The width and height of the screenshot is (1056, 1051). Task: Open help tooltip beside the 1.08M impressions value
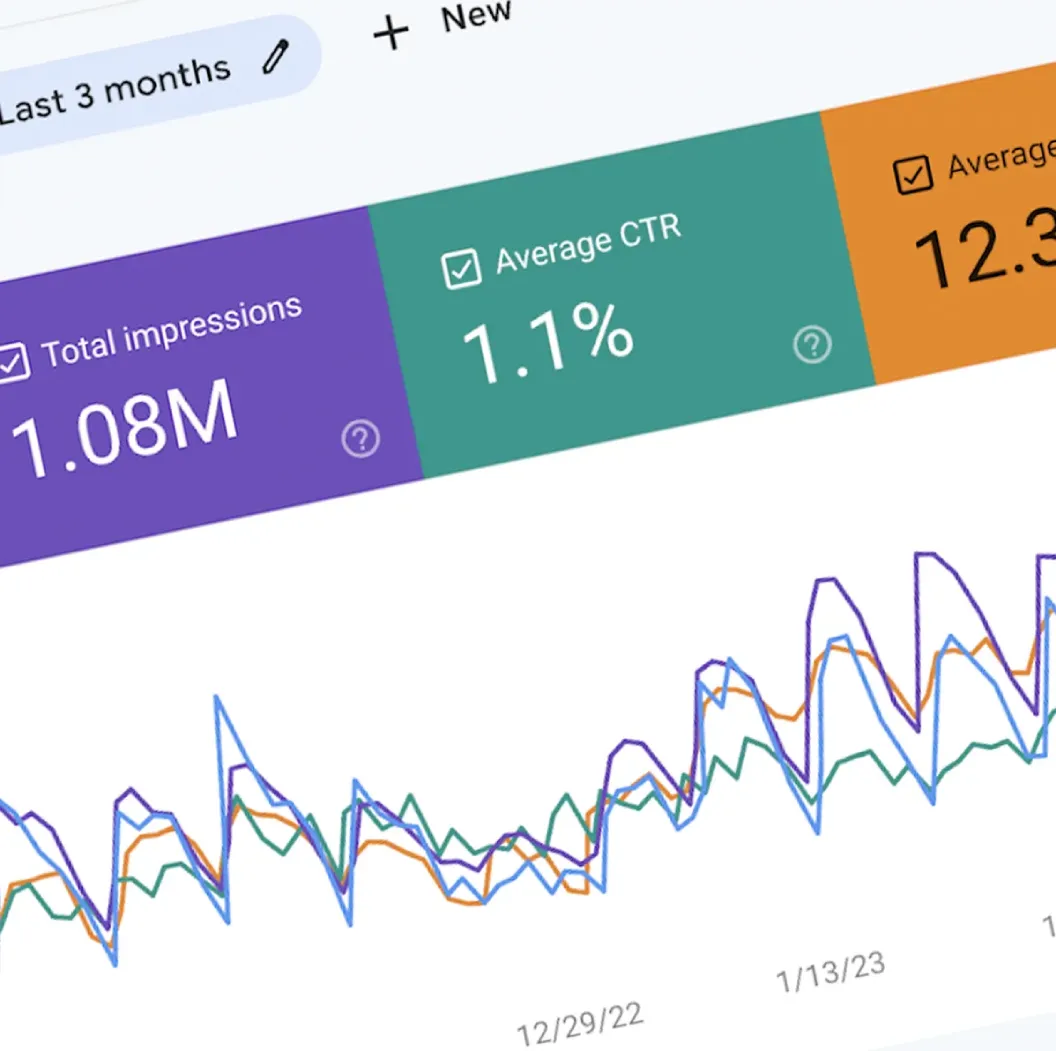click(x=361, y=437)
